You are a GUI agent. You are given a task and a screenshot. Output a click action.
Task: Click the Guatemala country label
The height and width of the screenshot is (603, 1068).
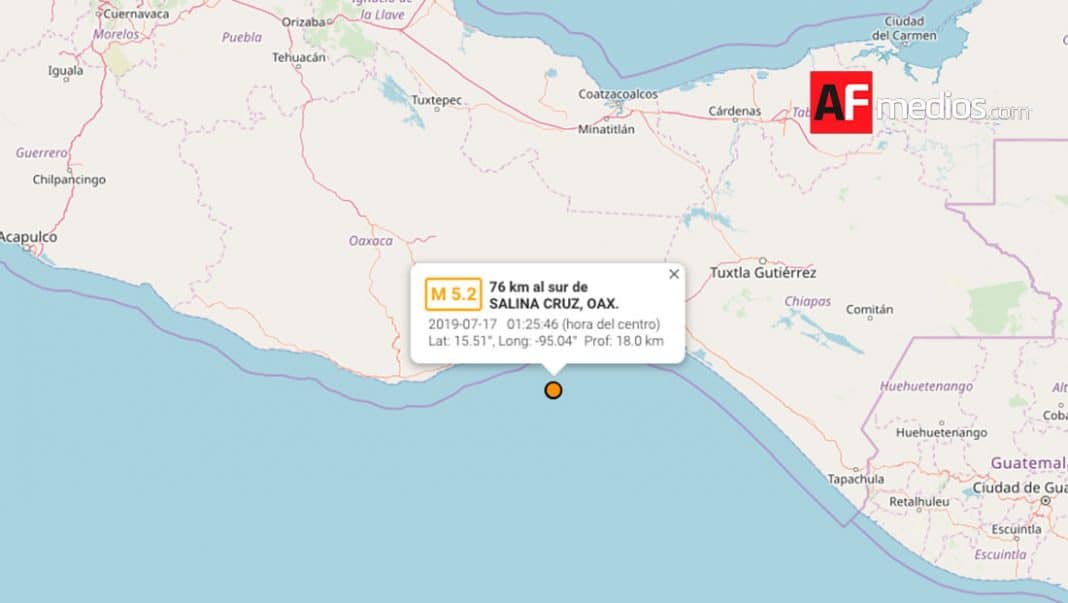coord(1028,463)
